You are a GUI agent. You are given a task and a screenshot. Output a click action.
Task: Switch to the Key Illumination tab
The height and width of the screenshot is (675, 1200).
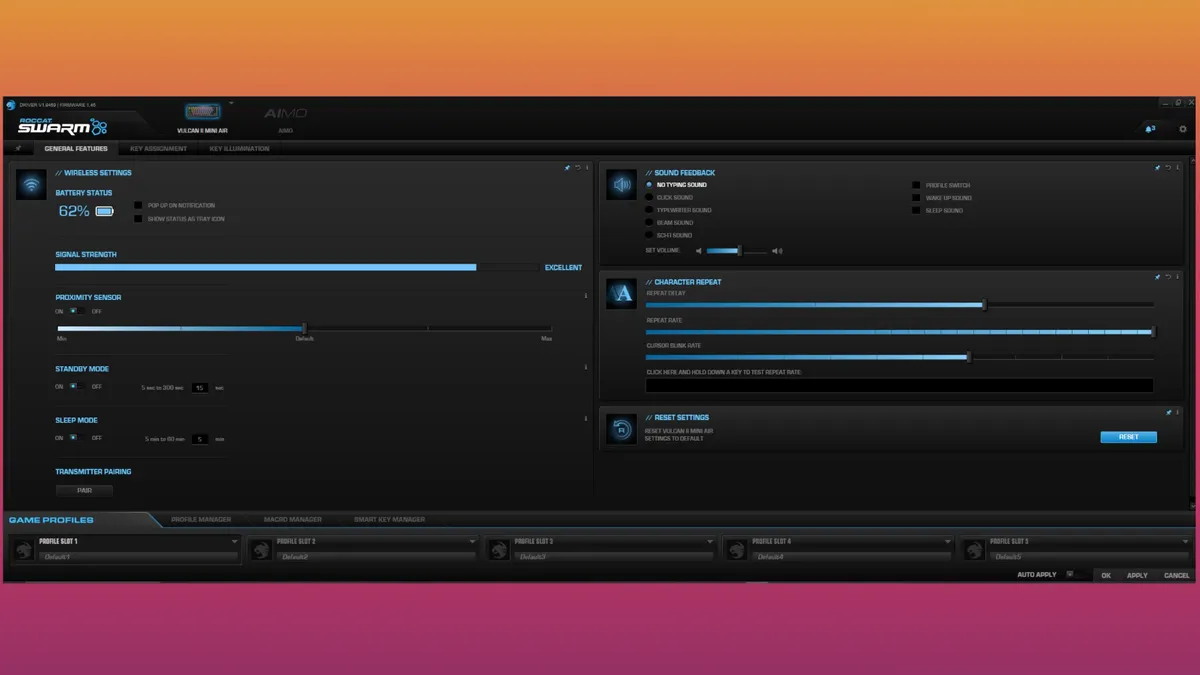(x=239, y=148)
